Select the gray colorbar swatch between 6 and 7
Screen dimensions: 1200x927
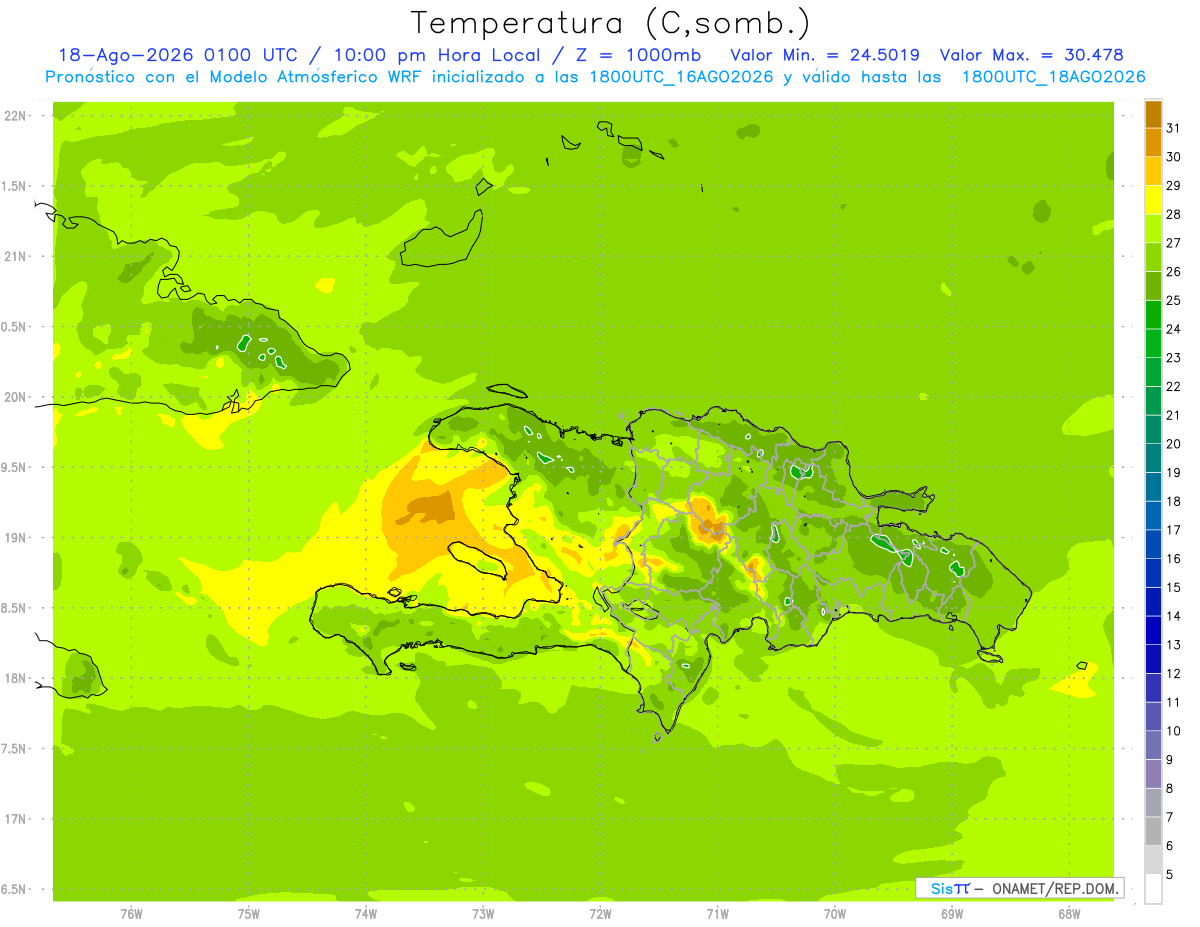tap(1153, 831)
